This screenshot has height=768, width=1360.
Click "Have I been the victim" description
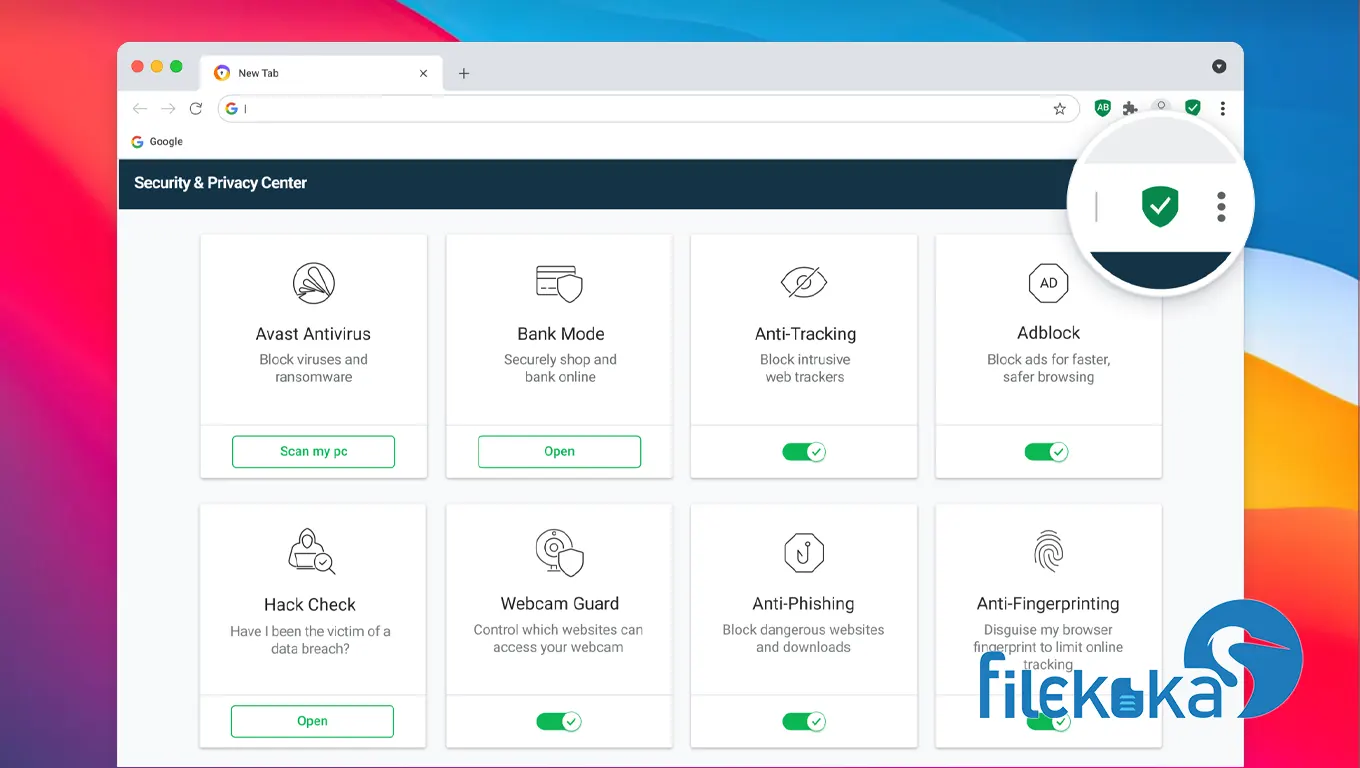point(310,640)
